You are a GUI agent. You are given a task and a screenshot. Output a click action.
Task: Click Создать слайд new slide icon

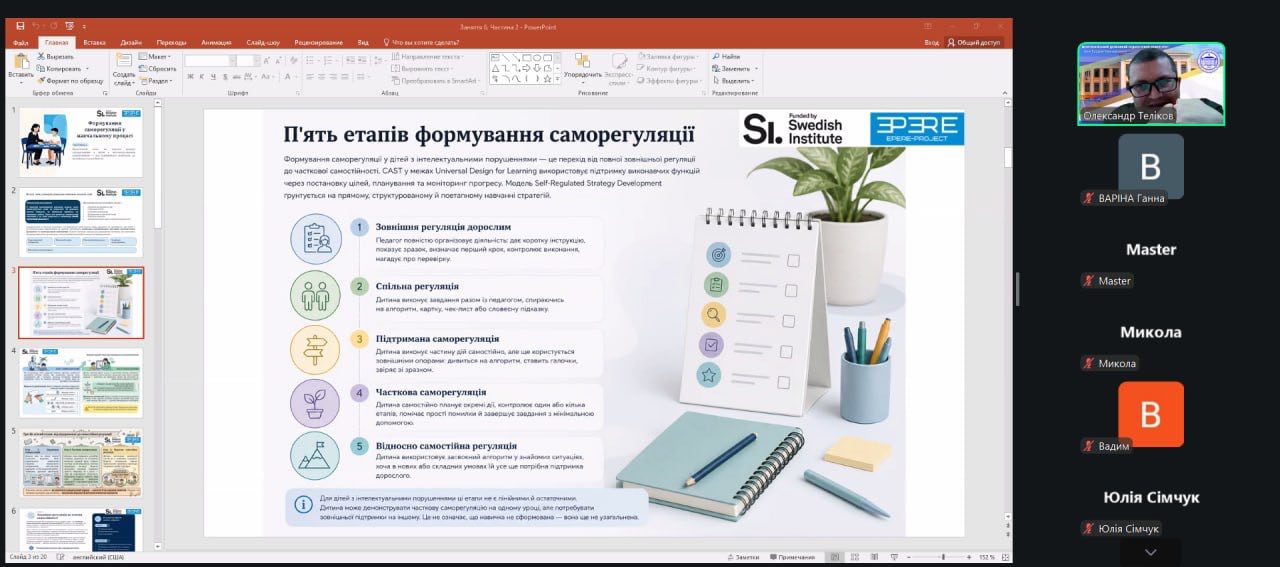click(123, 60)
